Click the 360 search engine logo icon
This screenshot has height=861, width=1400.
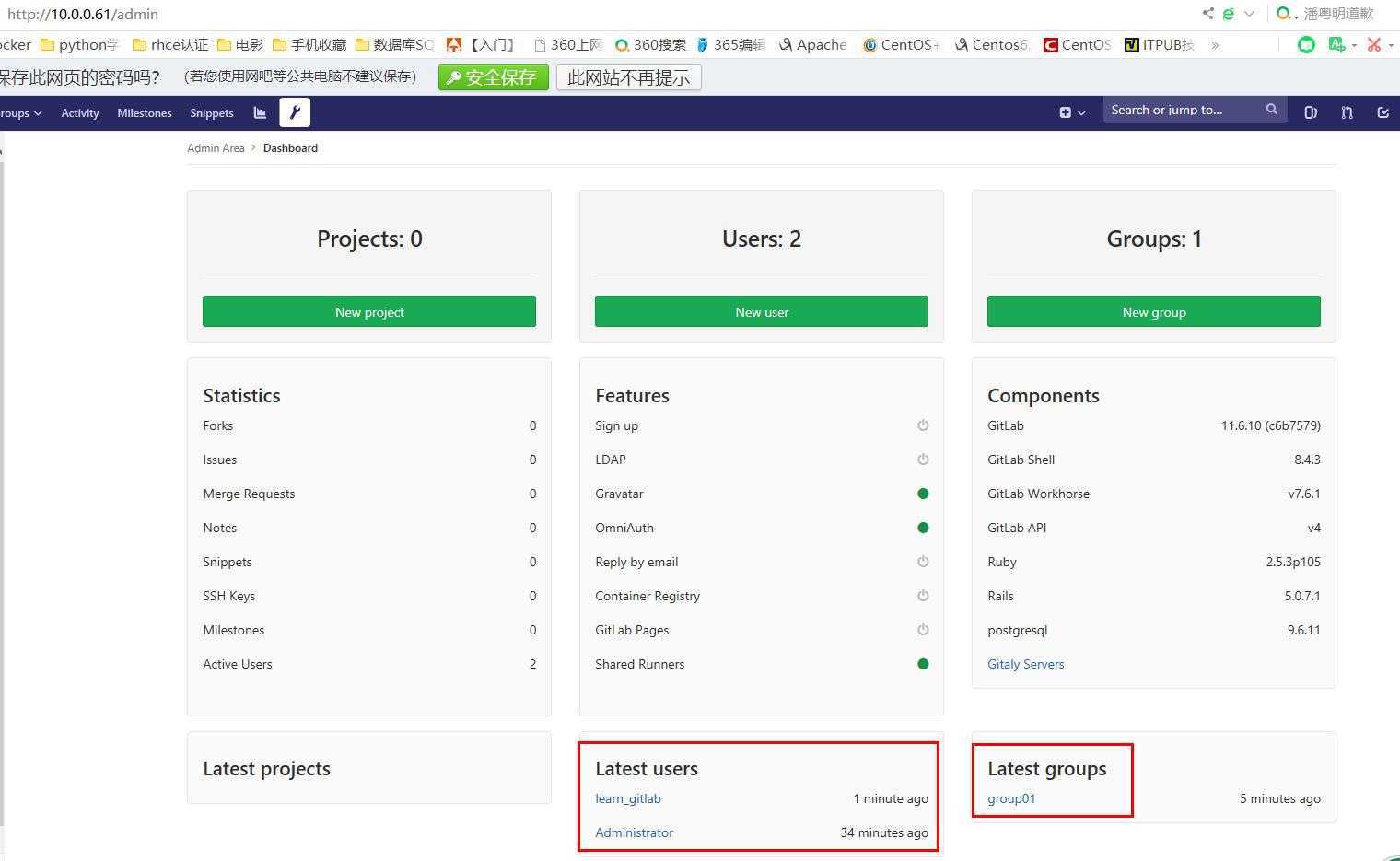tap(1284, 14)
